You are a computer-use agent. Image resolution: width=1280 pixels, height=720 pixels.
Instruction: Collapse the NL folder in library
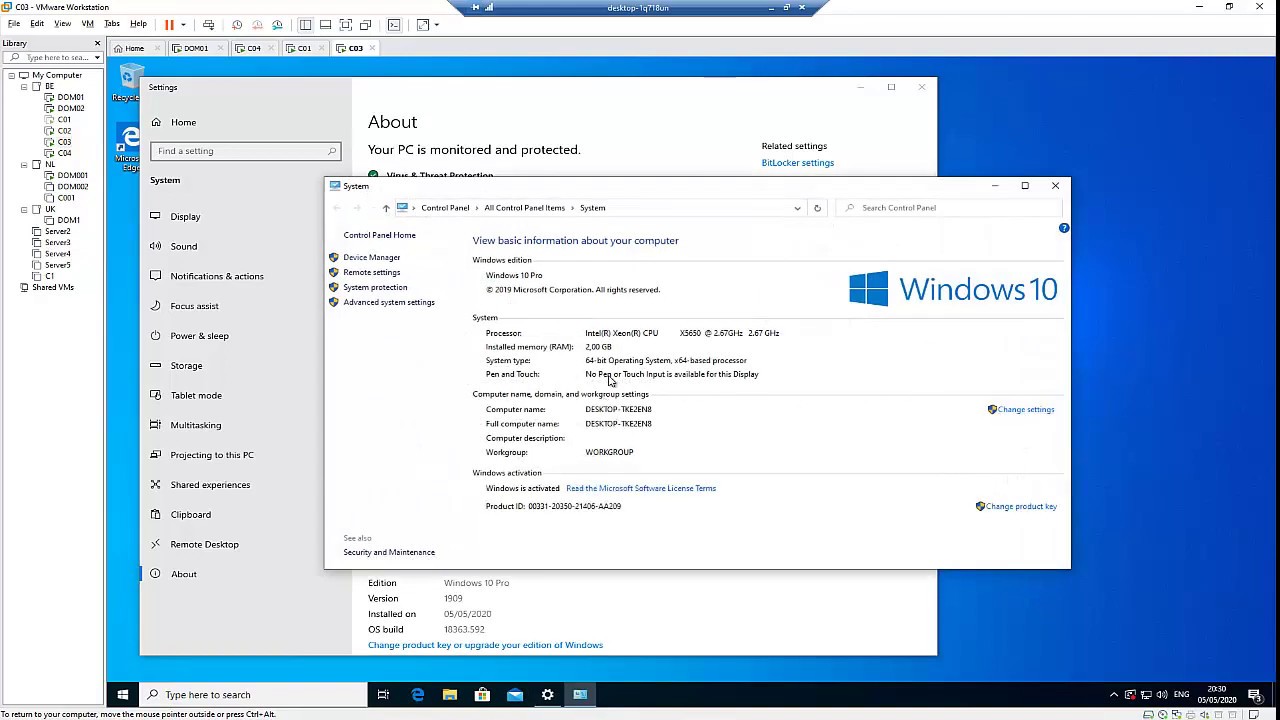(x=24, y=164)
